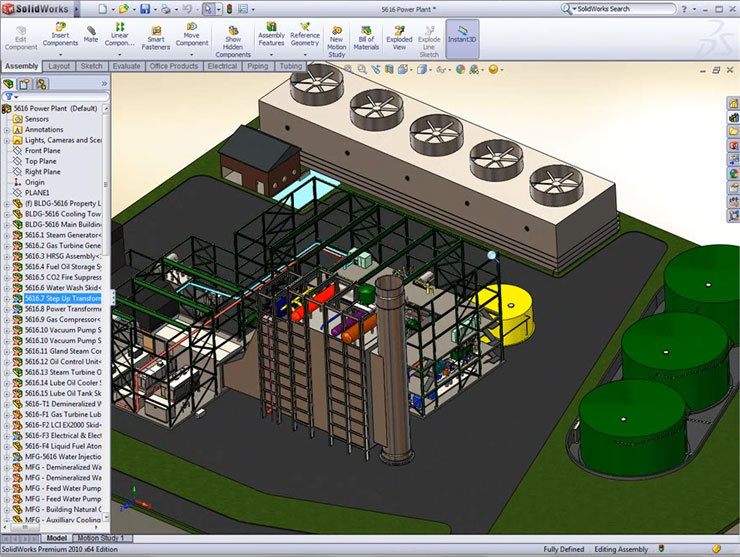Click Smart Fasteners

156,38
